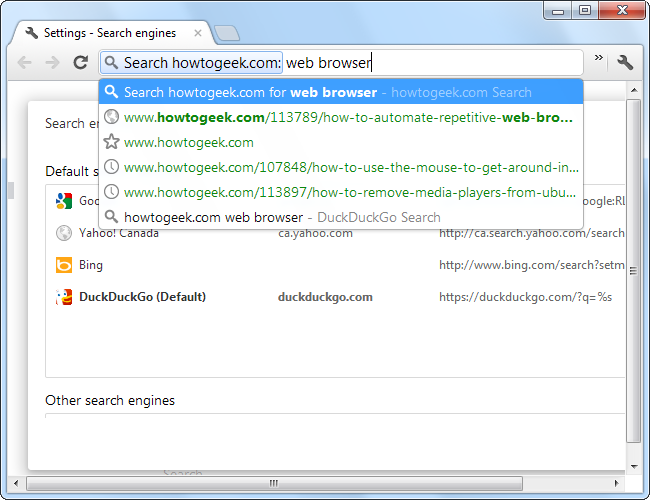650x500 pixels.
Task: Click magnifier icon in highlighted suggestion row
Action: [x=111, y=92]
